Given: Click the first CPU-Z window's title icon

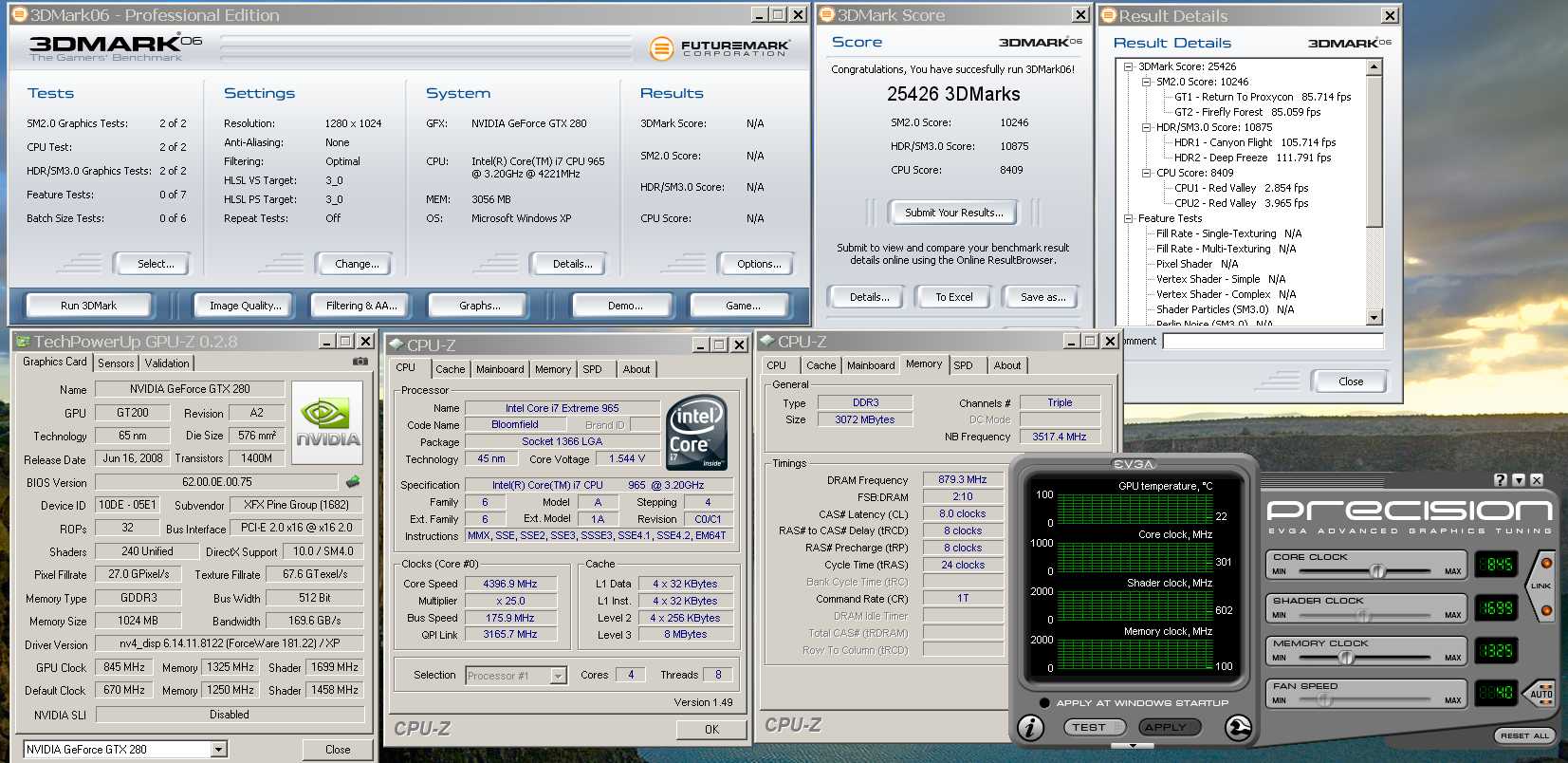Looking at the screenshot, I should point(396,344).
